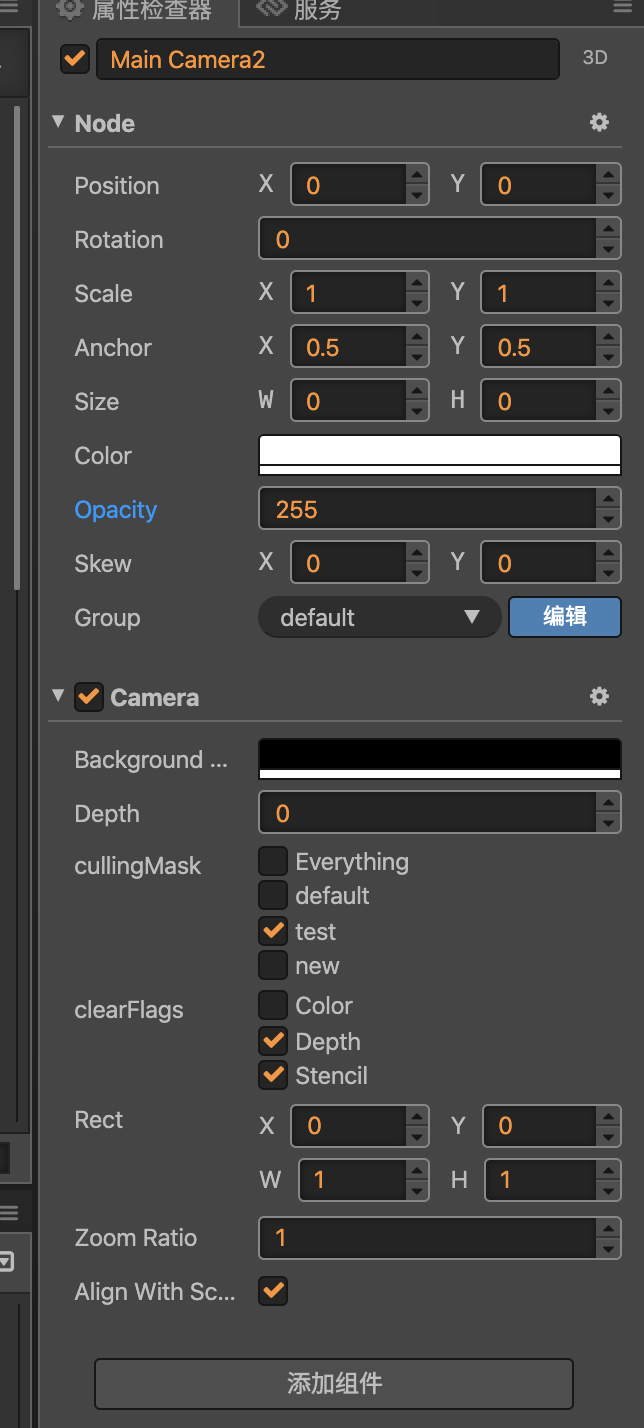The width and height of the screenshot is (644, 1428).
Task: Uncheck the test culling mask
Action: click(x=273, y=931)
